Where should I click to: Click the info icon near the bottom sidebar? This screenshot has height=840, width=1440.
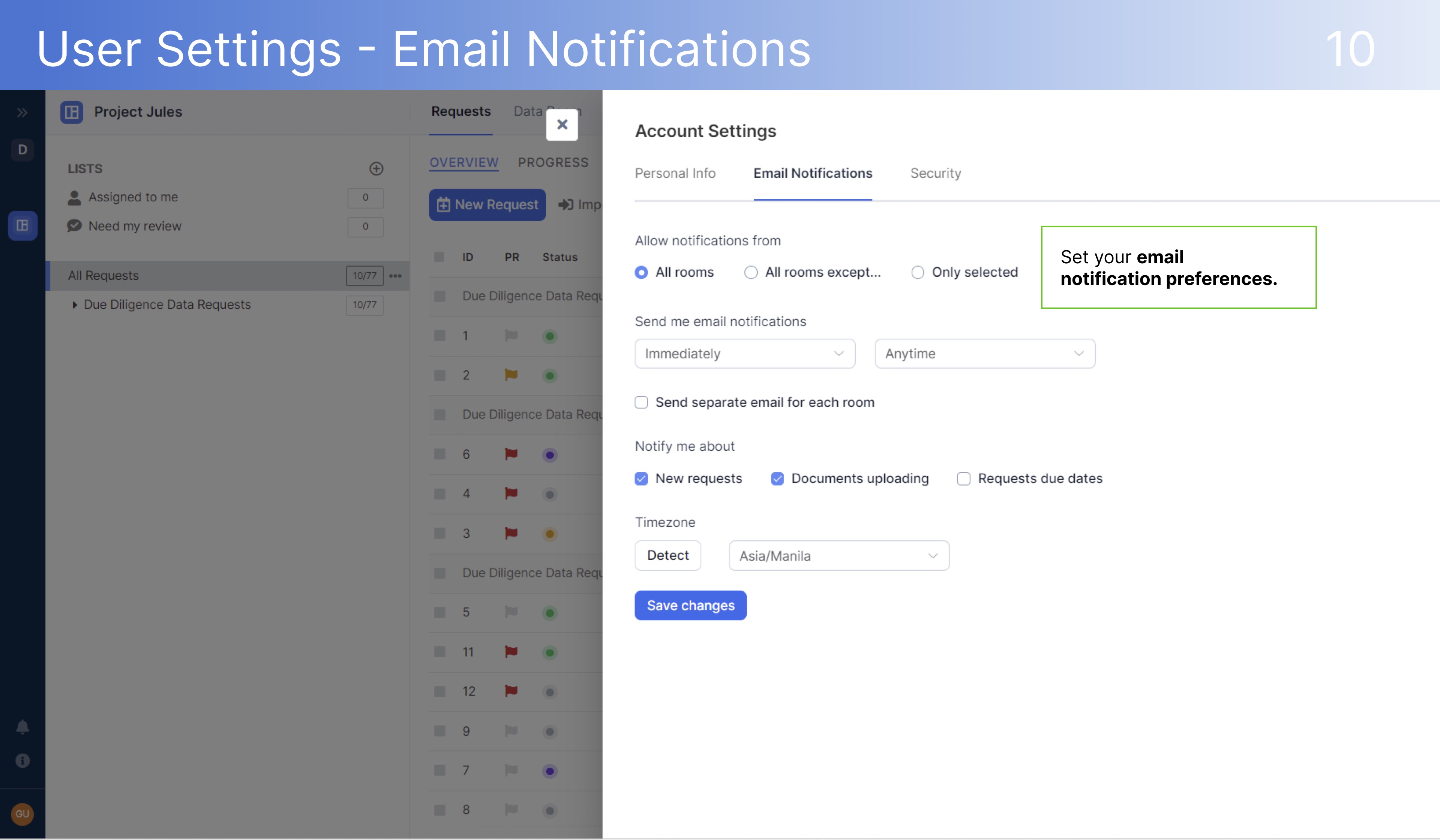click(22, 760)
